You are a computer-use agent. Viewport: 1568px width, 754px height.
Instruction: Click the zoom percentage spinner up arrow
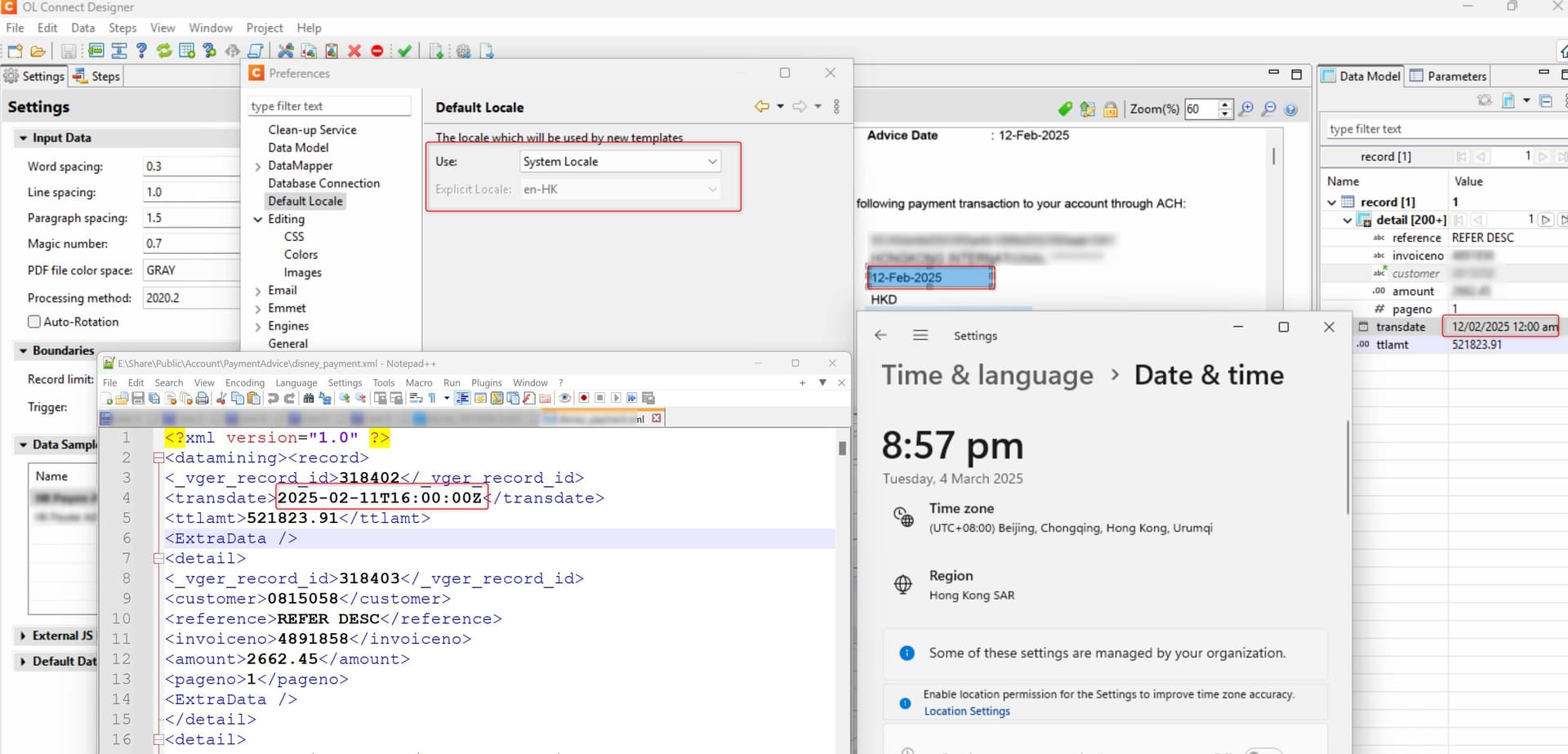1224,105
